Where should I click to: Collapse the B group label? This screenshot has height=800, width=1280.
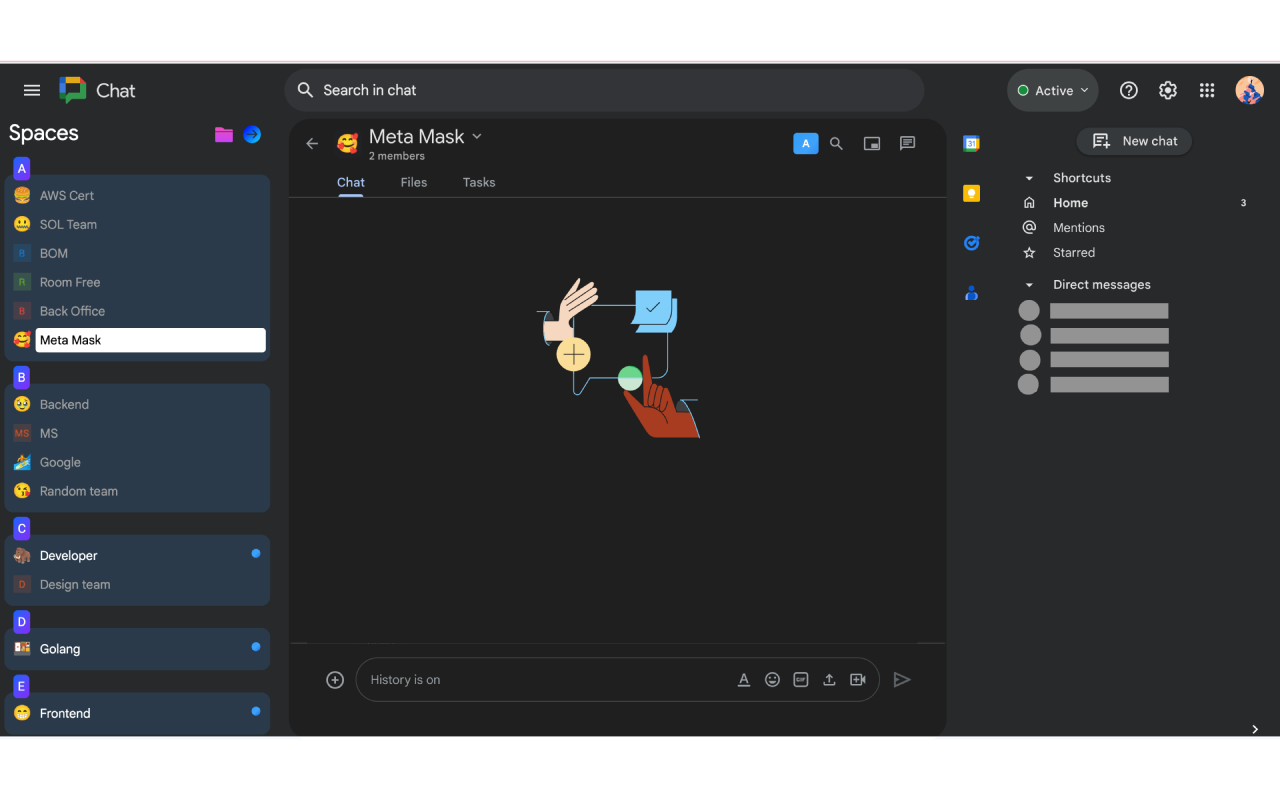(x=22, y=377)
